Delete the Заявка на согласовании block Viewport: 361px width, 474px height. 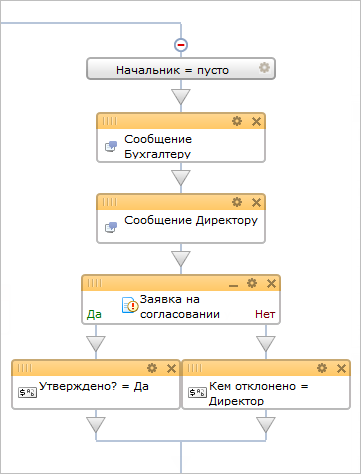[x=271, y=283]
